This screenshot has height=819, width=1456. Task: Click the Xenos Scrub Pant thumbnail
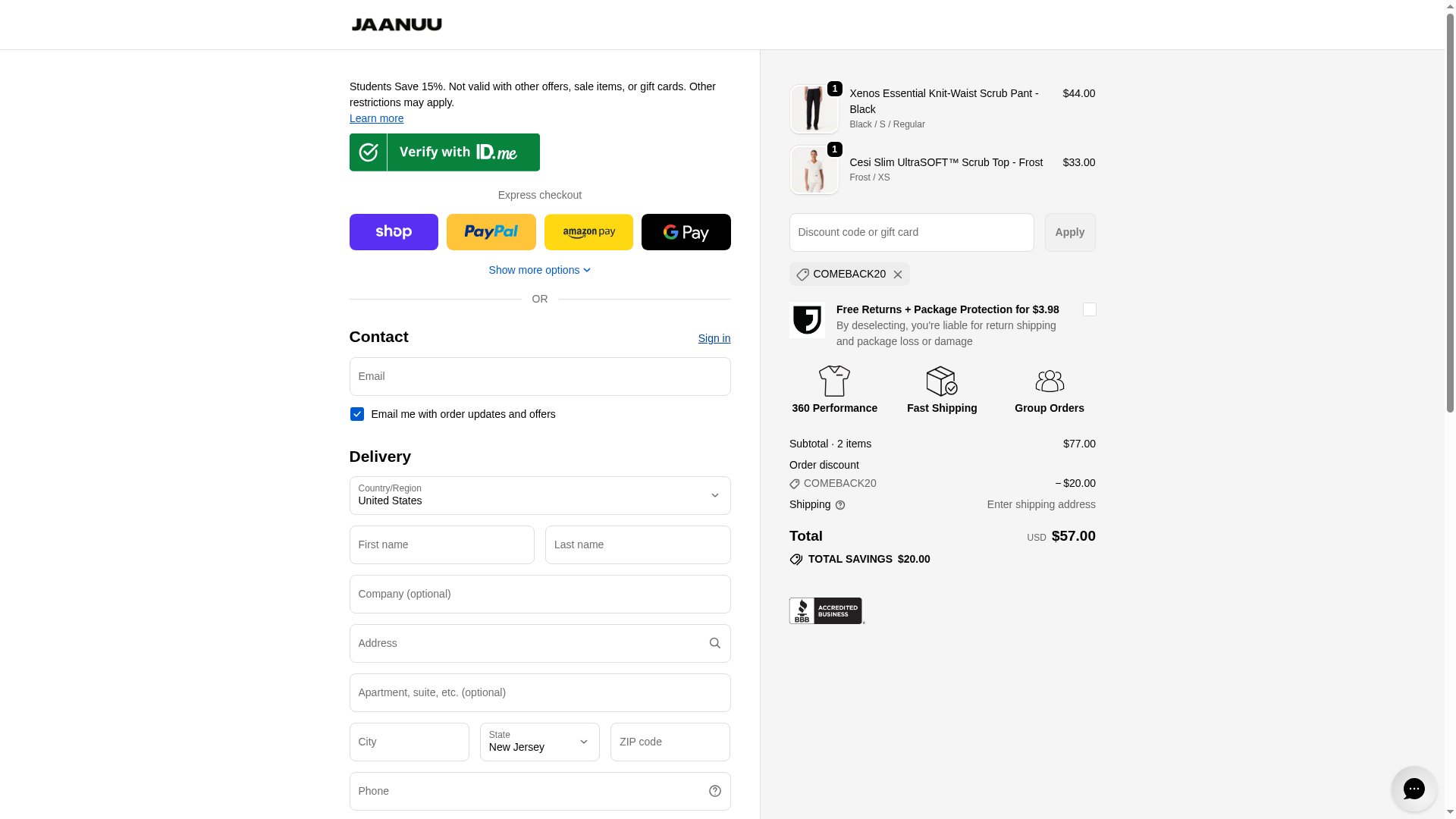click(814, 109)
